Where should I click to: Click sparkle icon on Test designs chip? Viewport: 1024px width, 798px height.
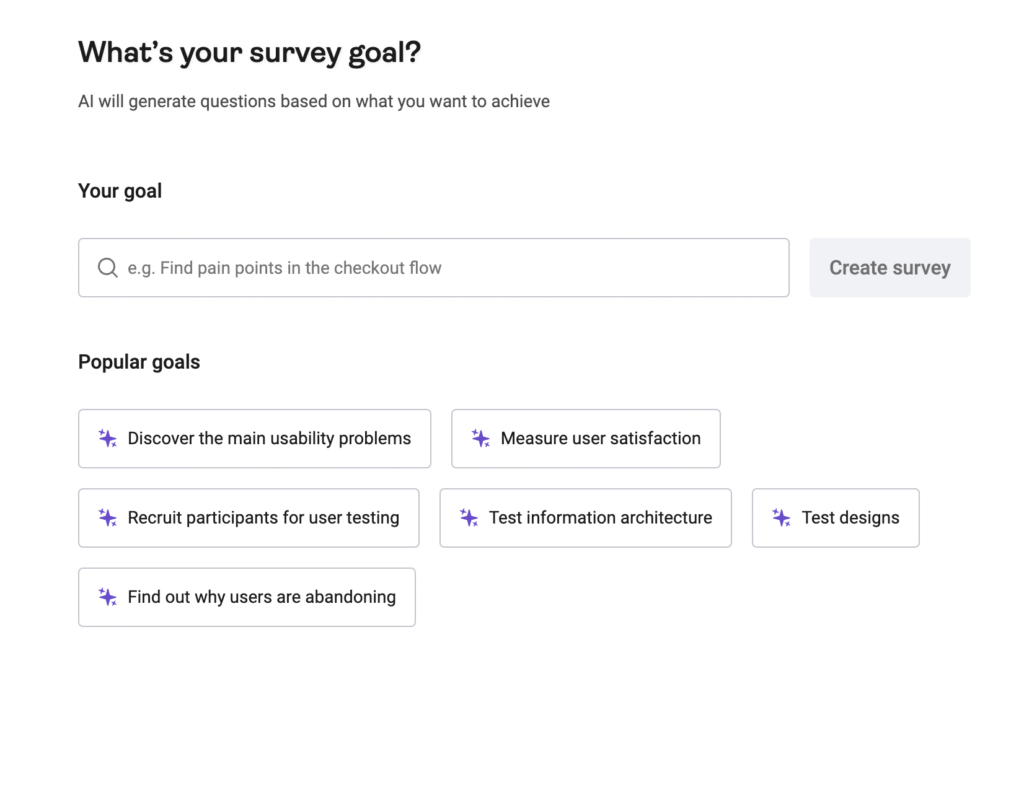(782, 518)
